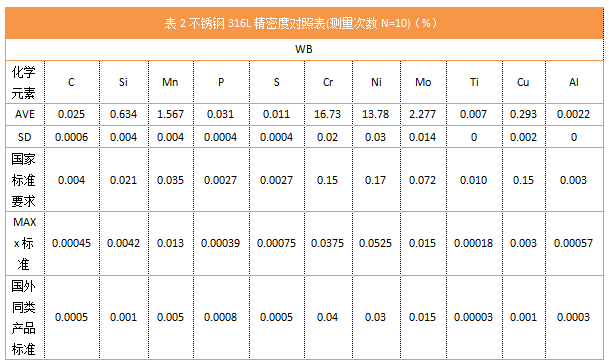Click the 国外同类产品标准 row label

point(23,318)
